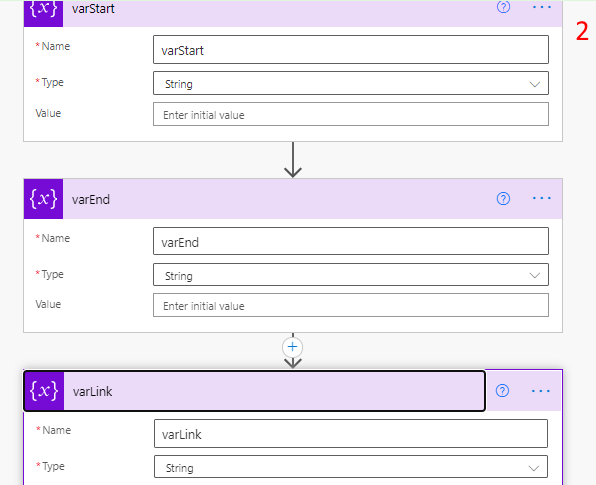Edit the varLink Name field
This screenshot has height=485, width=596.
350,434
